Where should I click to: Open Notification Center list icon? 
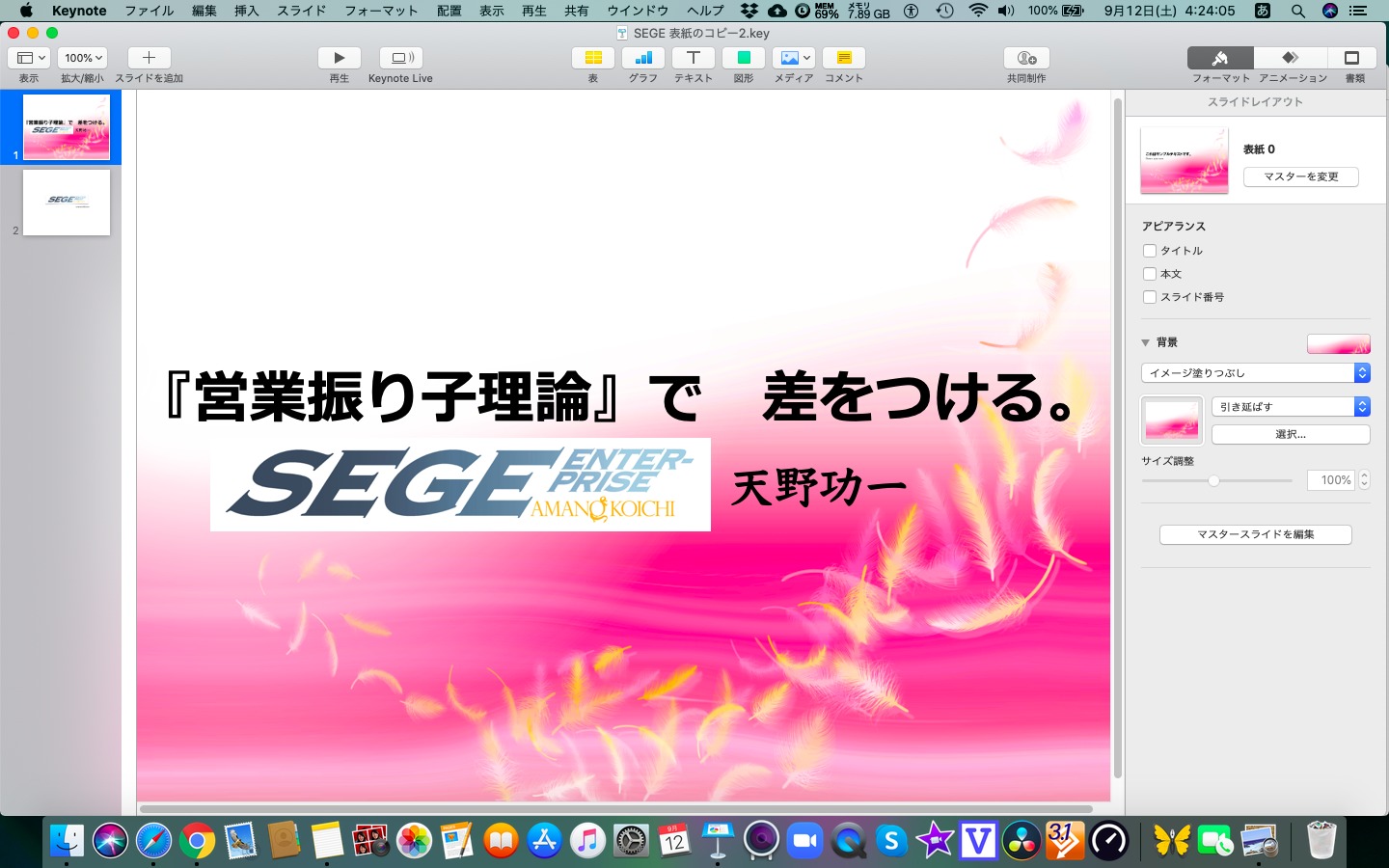pos(1358,11)
